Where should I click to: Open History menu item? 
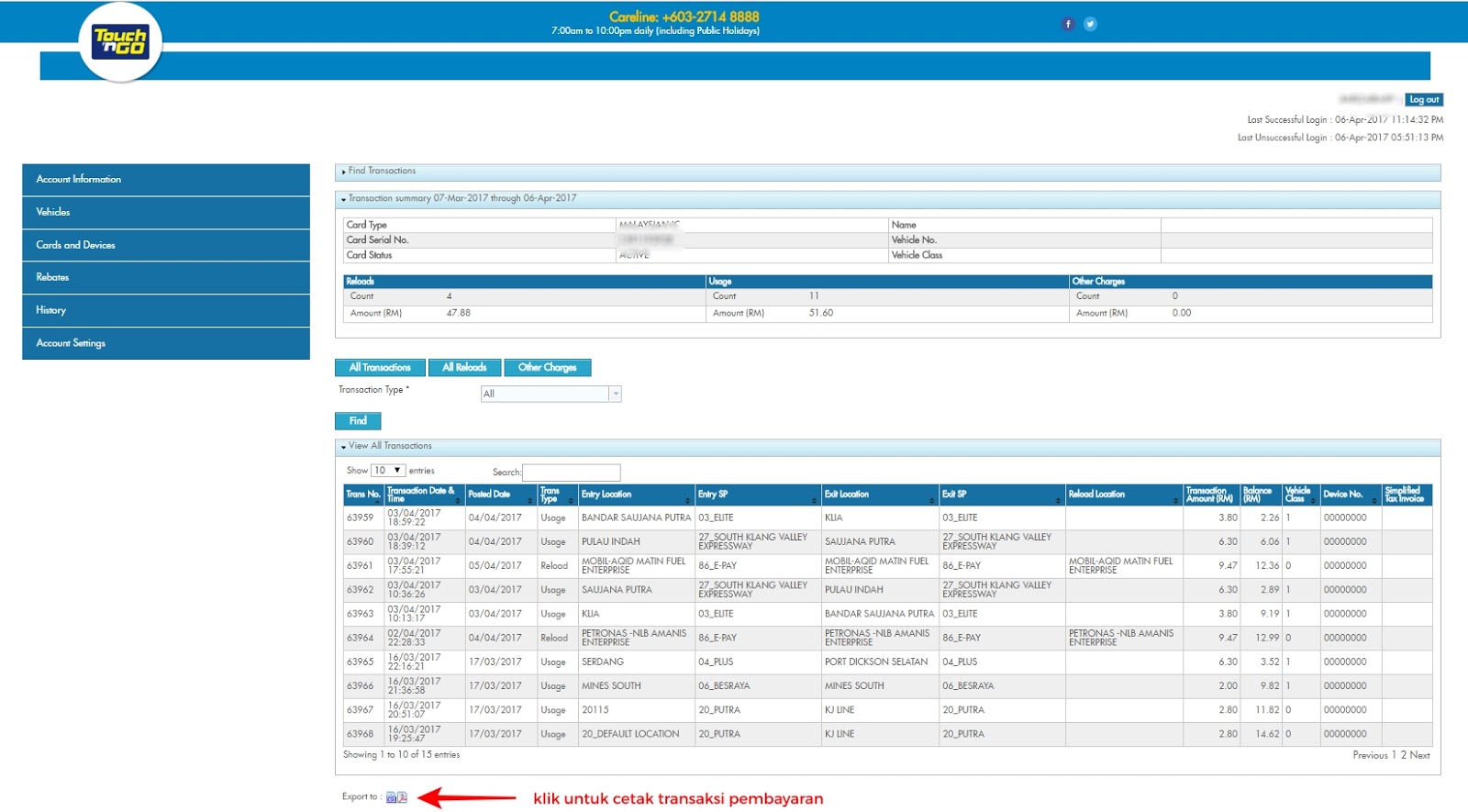click(166, 310)
